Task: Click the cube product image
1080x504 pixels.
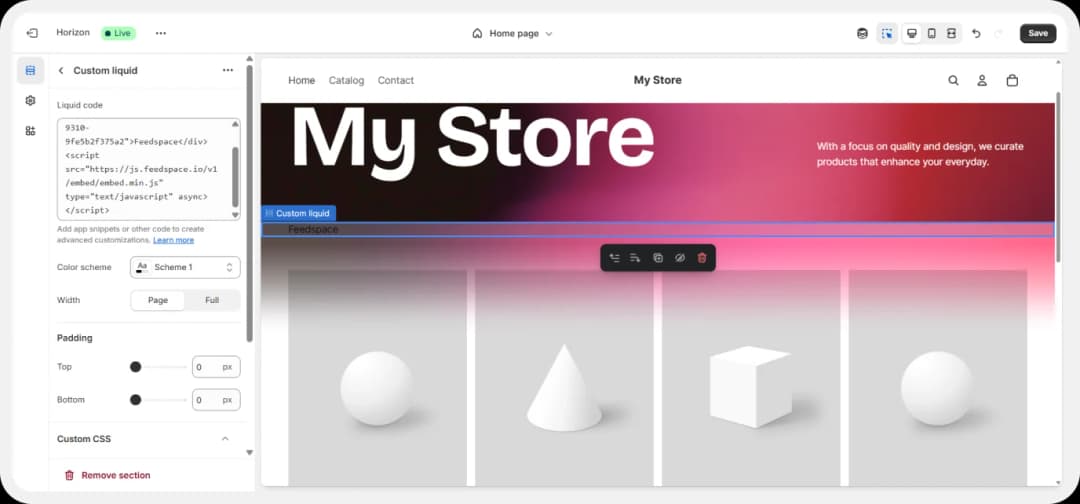Action: 751,377
